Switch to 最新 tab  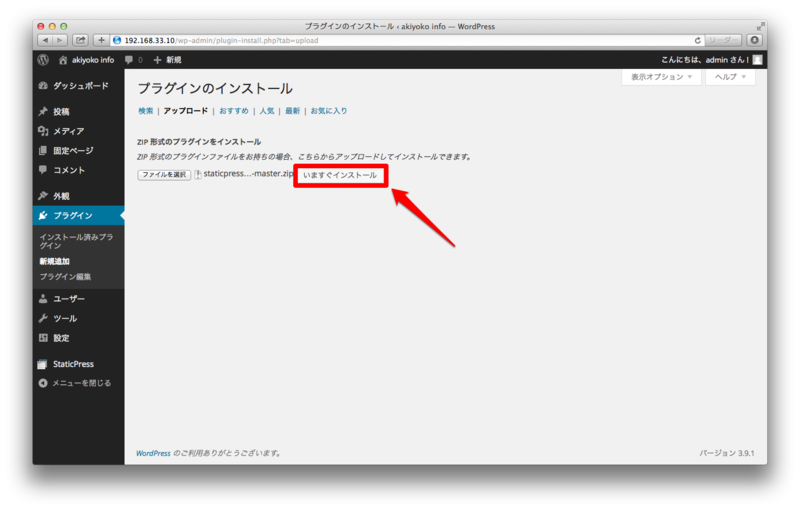[292, 111]
